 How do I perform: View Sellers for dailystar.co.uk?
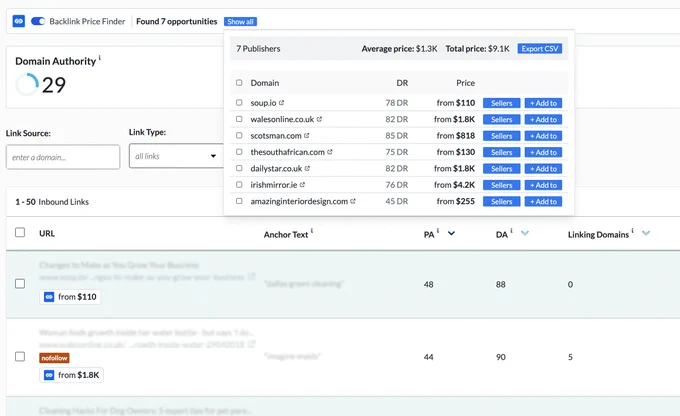[x=501, y=169]
